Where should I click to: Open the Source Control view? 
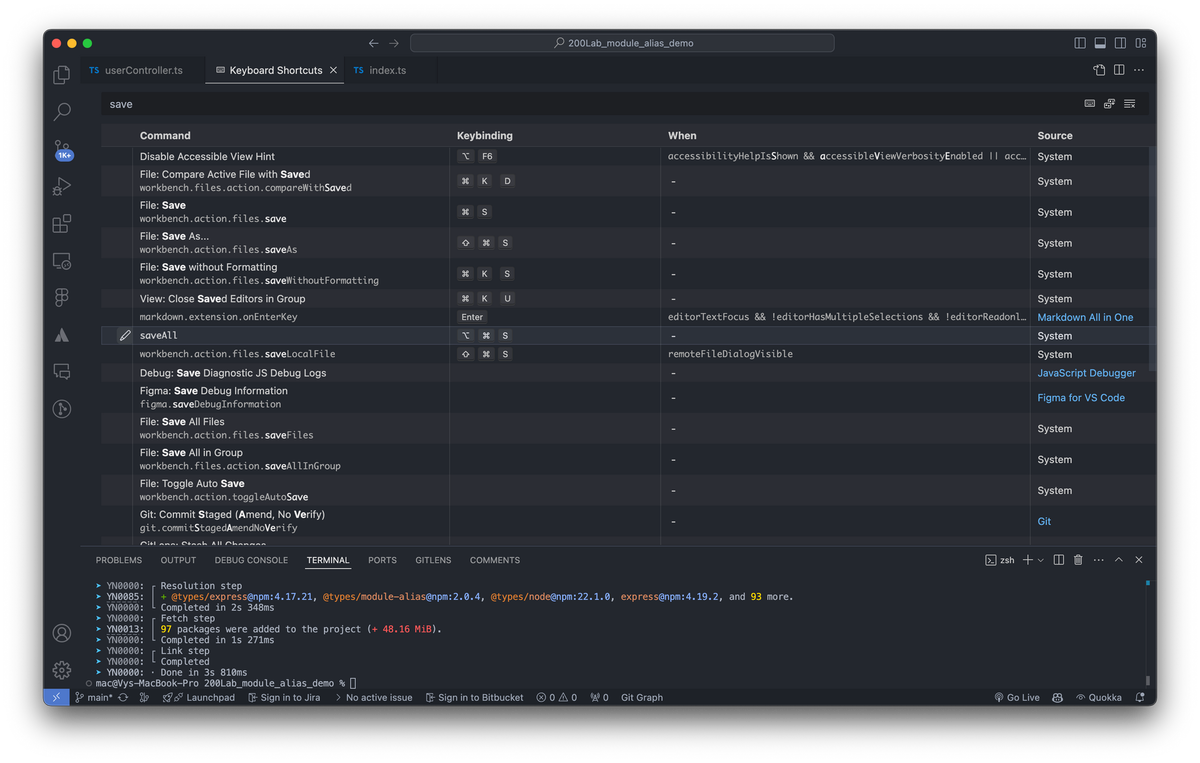pyautogui.click(x=61, y=150)
